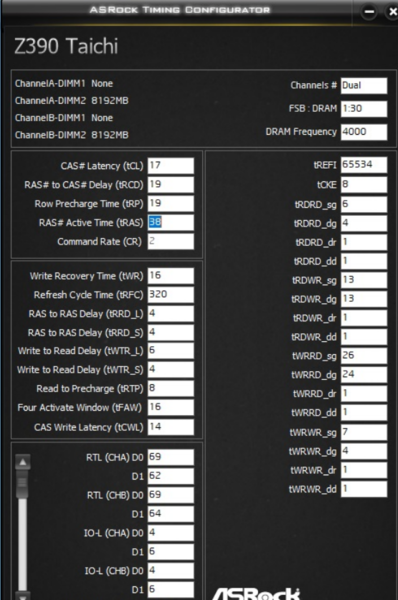This screenshot has width=398, height=600.
Task: Click the FSB : DRAM ratio field
Action: tap(364, 109)
